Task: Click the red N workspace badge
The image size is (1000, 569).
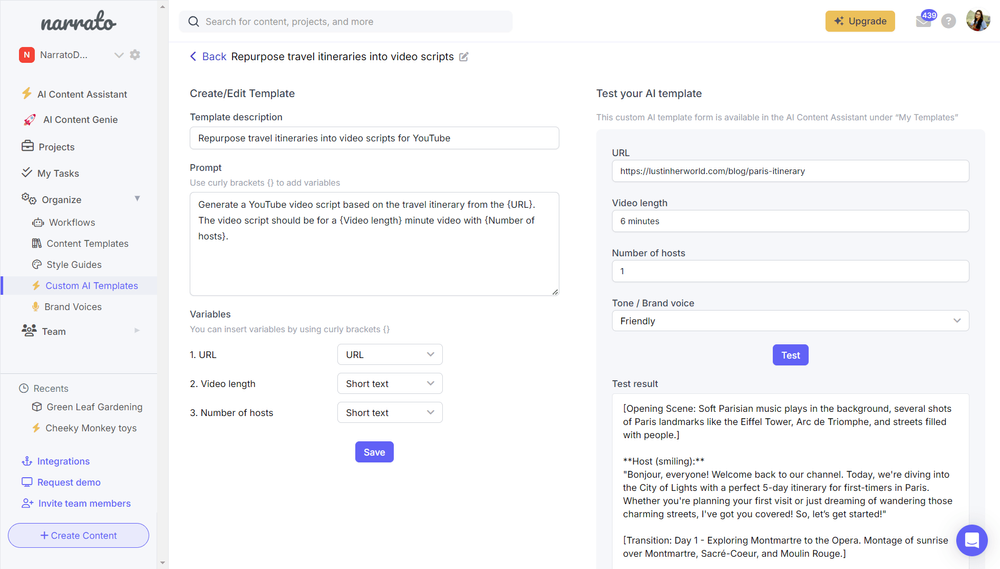Action: pyautogui.click(x=26, y=55)
